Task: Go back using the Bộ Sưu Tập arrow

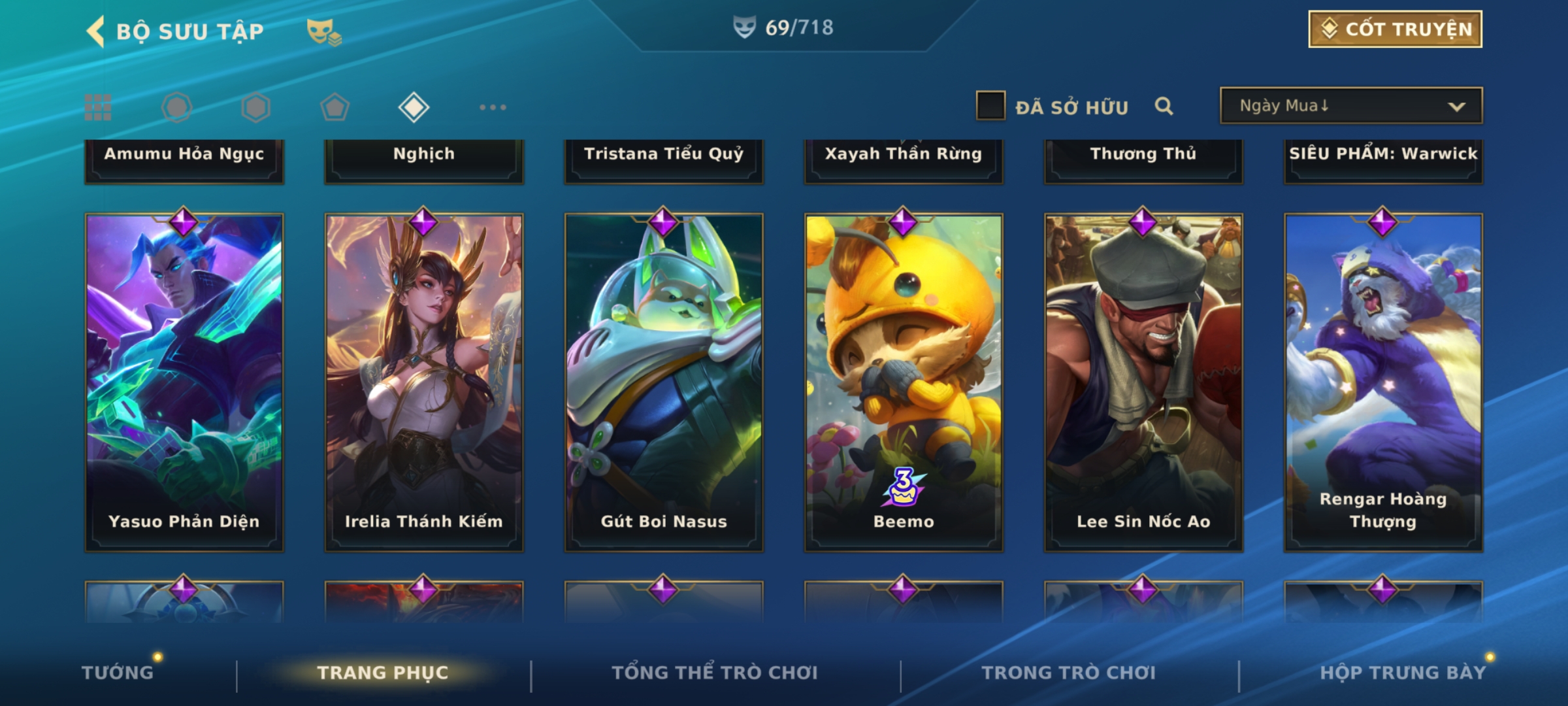Action: coord(95,31)
